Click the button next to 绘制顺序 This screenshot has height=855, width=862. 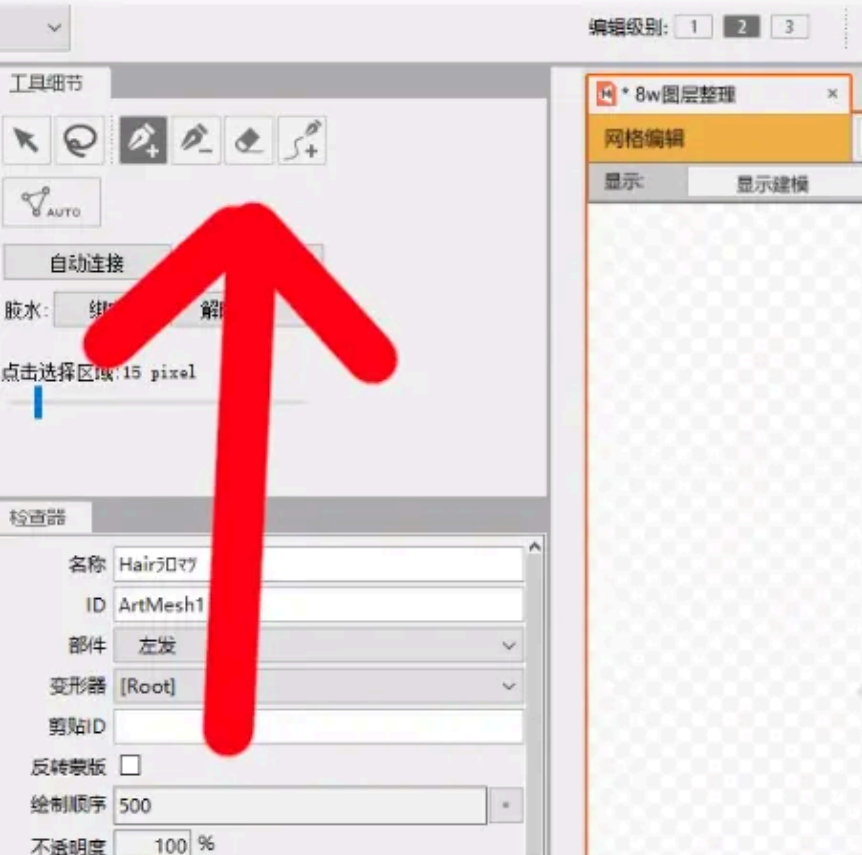tap(505, 806)
